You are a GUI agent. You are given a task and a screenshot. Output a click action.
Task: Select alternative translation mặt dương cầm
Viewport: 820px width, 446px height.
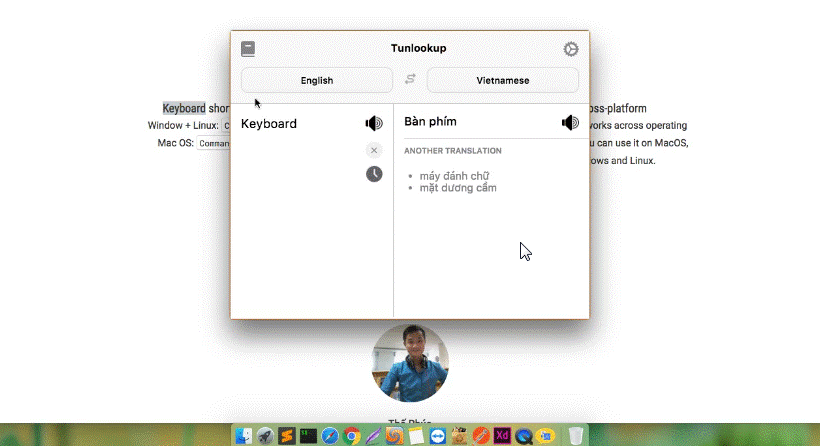[x=458, y=188]
